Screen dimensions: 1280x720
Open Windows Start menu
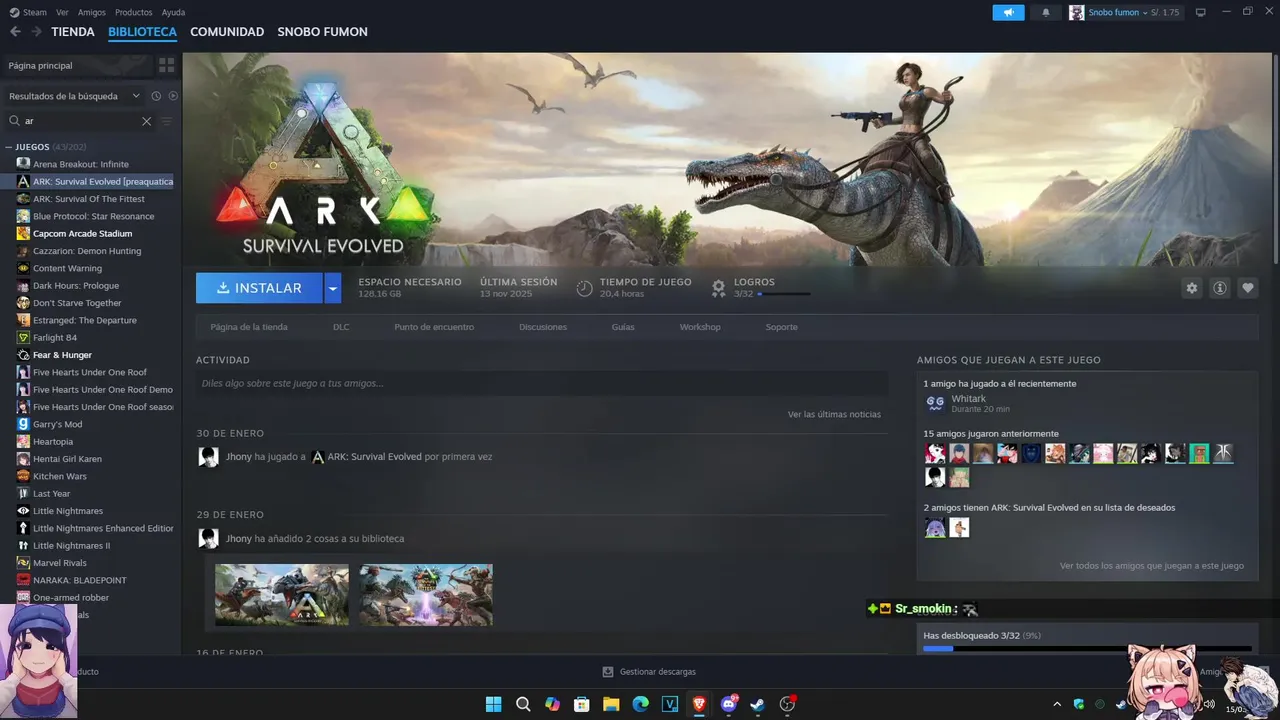tap(493, 704)
